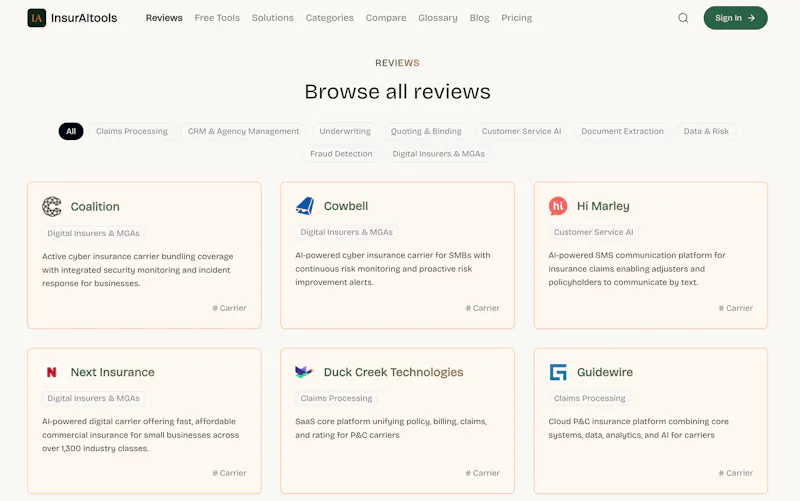
Task: Click # Carrier label on Duck Creek card
Action: pos(482,473)
